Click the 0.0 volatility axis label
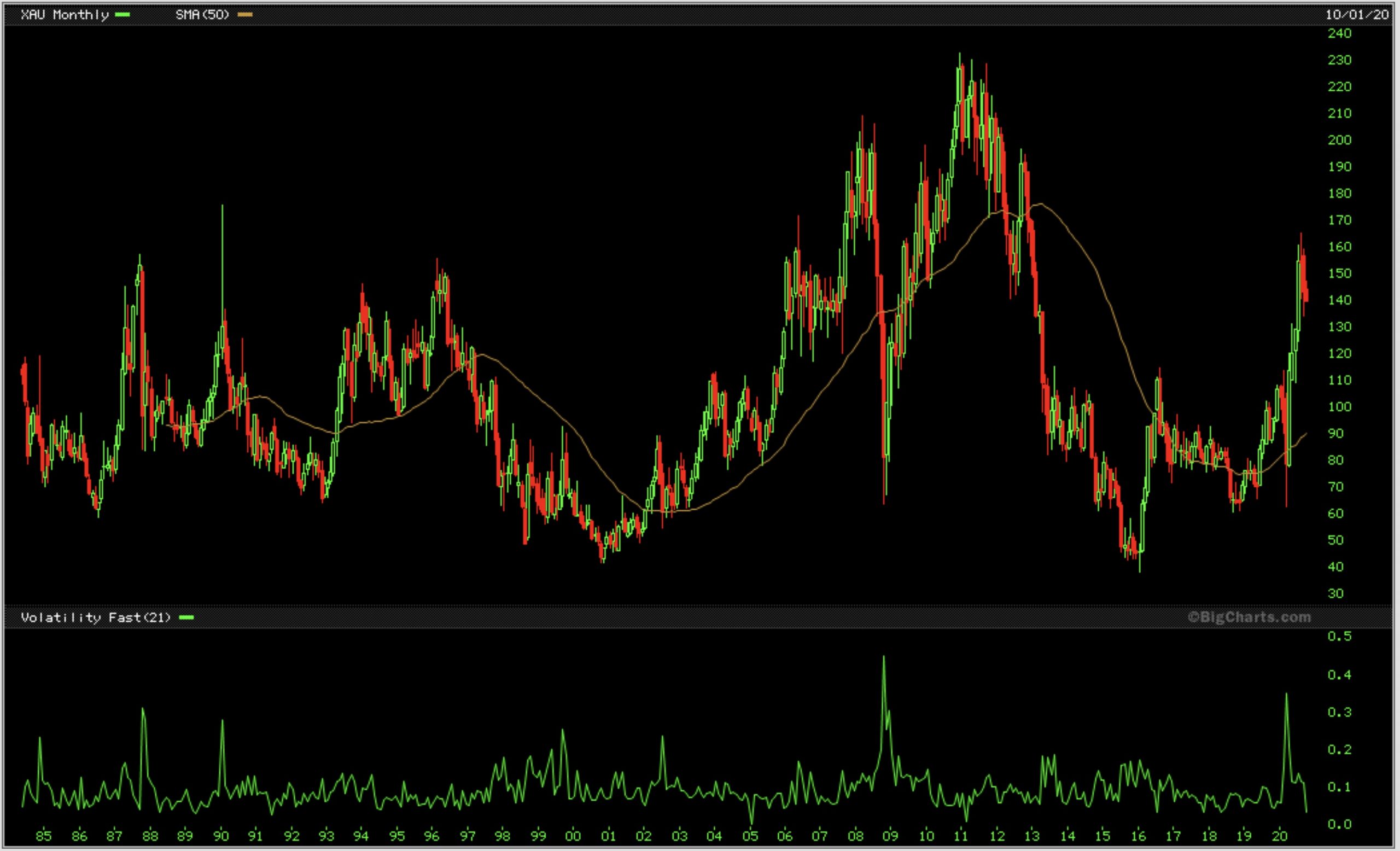 pyautogui.click(x=1339, y=824)
